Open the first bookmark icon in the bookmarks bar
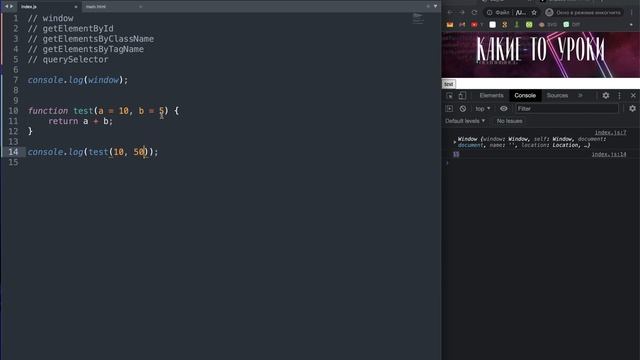Image resolution: width=640 pixels, height=360 pixels. [x=450, y=24]
